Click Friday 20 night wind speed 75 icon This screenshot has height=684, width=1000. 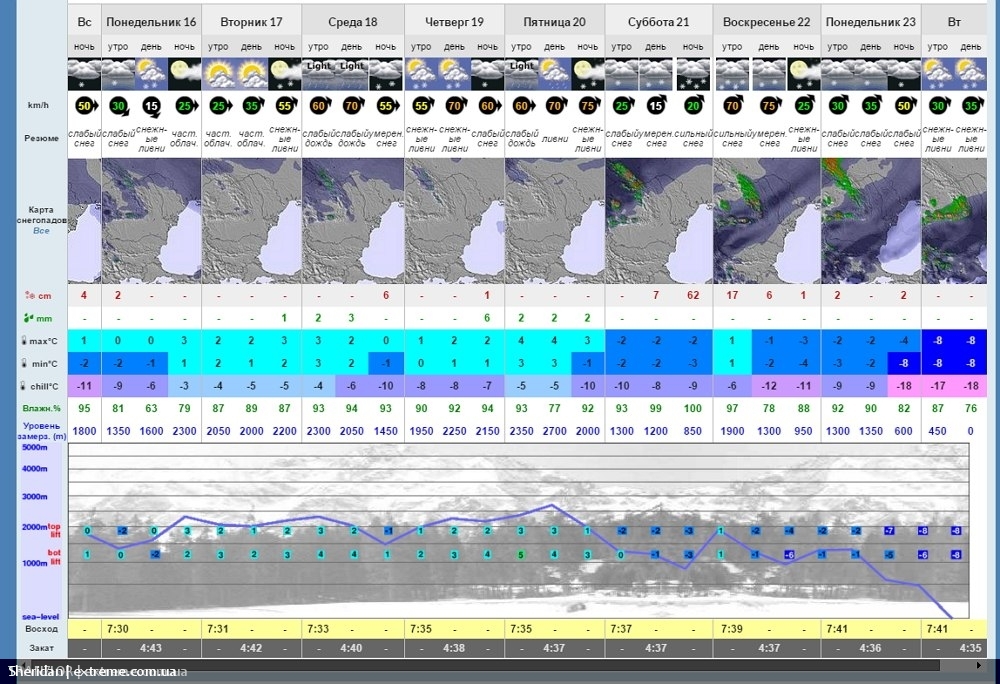[x=587, y=106]
